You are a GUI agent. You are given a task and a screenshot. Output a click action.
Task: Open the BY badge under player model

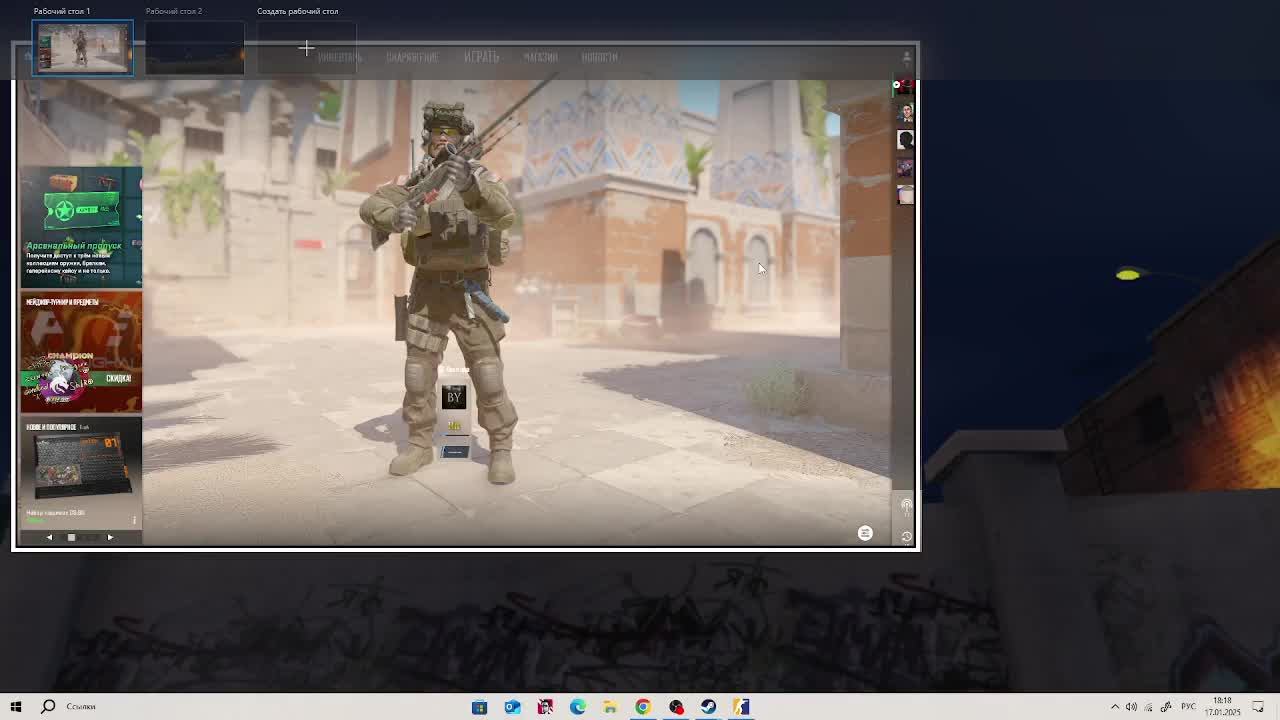tap(454, 397)
